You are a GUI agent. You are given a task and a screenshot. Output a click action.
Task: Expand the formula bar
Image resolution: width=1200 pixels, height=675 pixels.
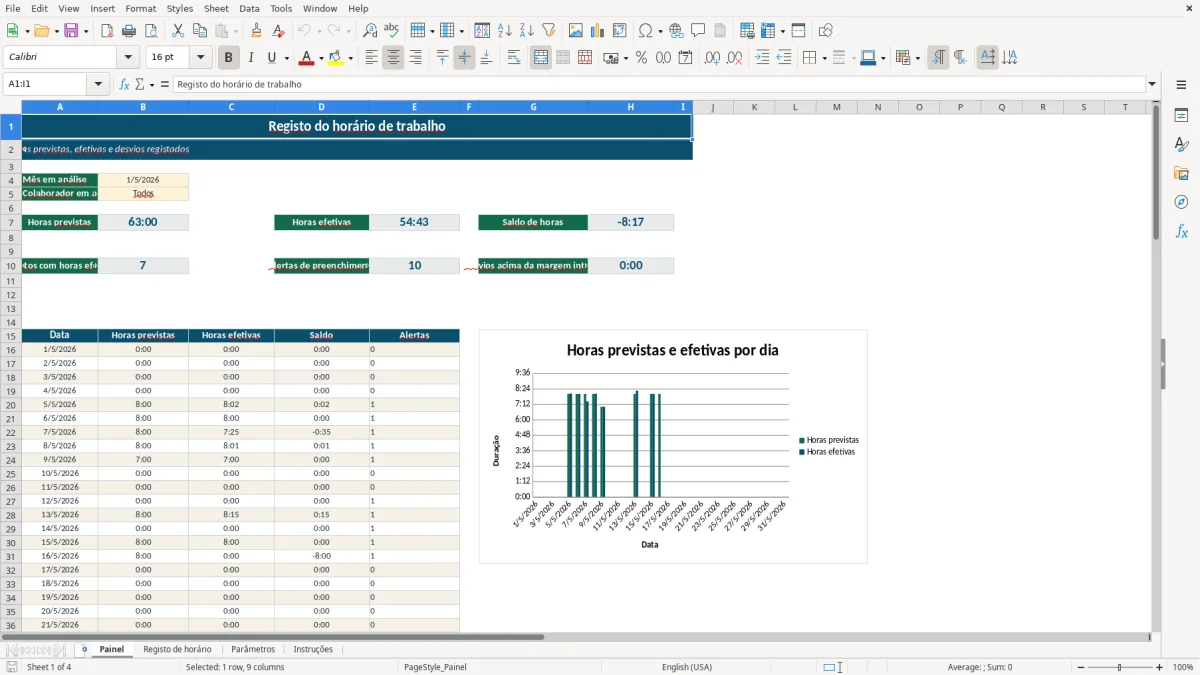coord(1152,85)
